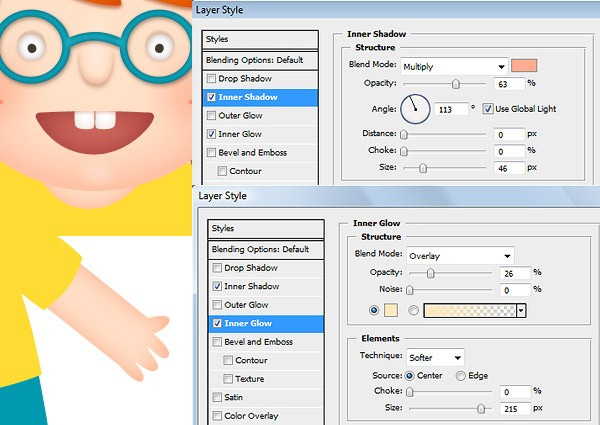Viewport: 600px width, 425px height.
Task: Click the Inner Shadow salmon color swatch
Action: point(524,66)
